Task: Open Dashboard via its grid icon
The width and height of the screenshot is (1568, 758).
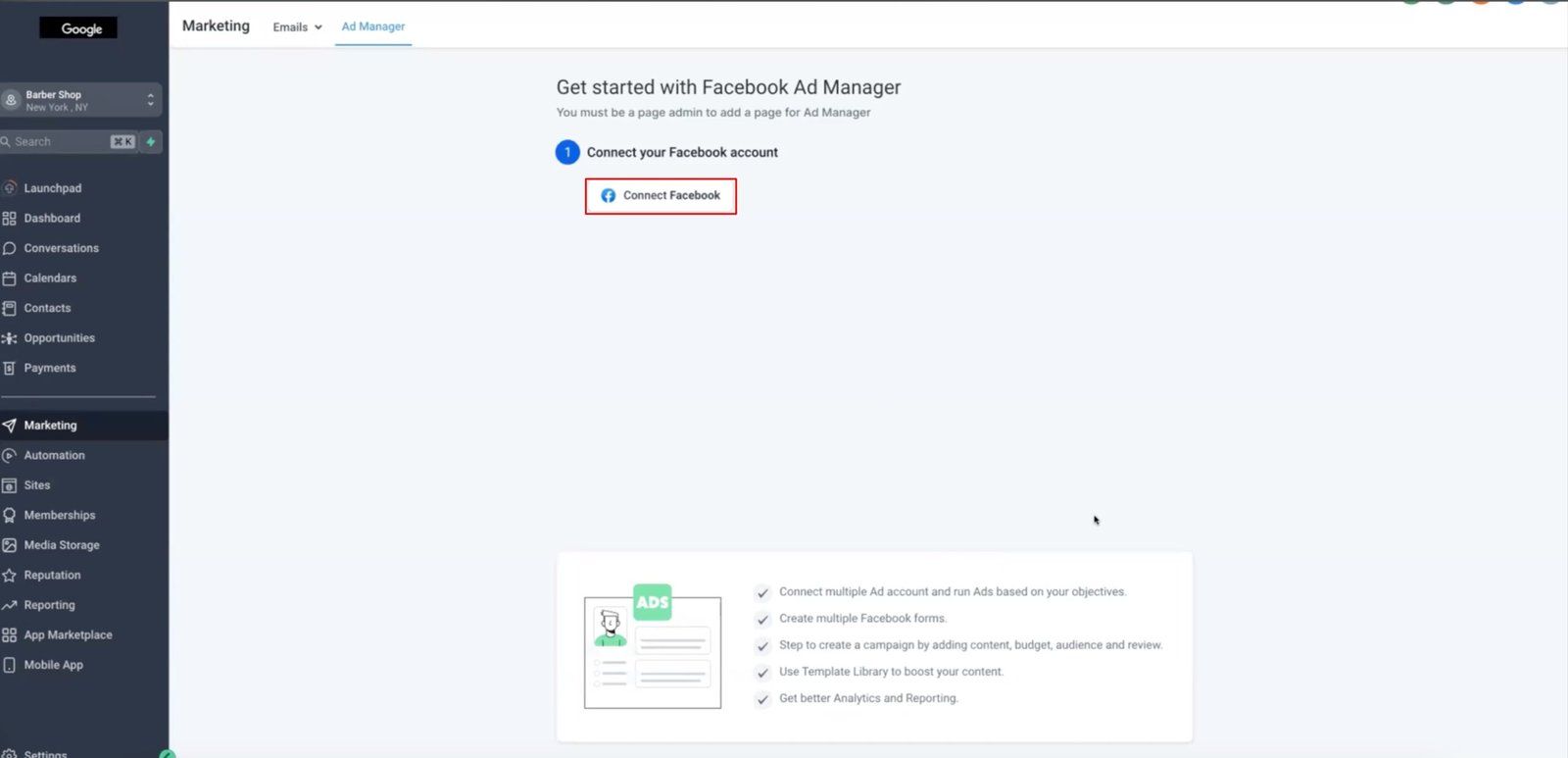Action: (x=10, y=219)
